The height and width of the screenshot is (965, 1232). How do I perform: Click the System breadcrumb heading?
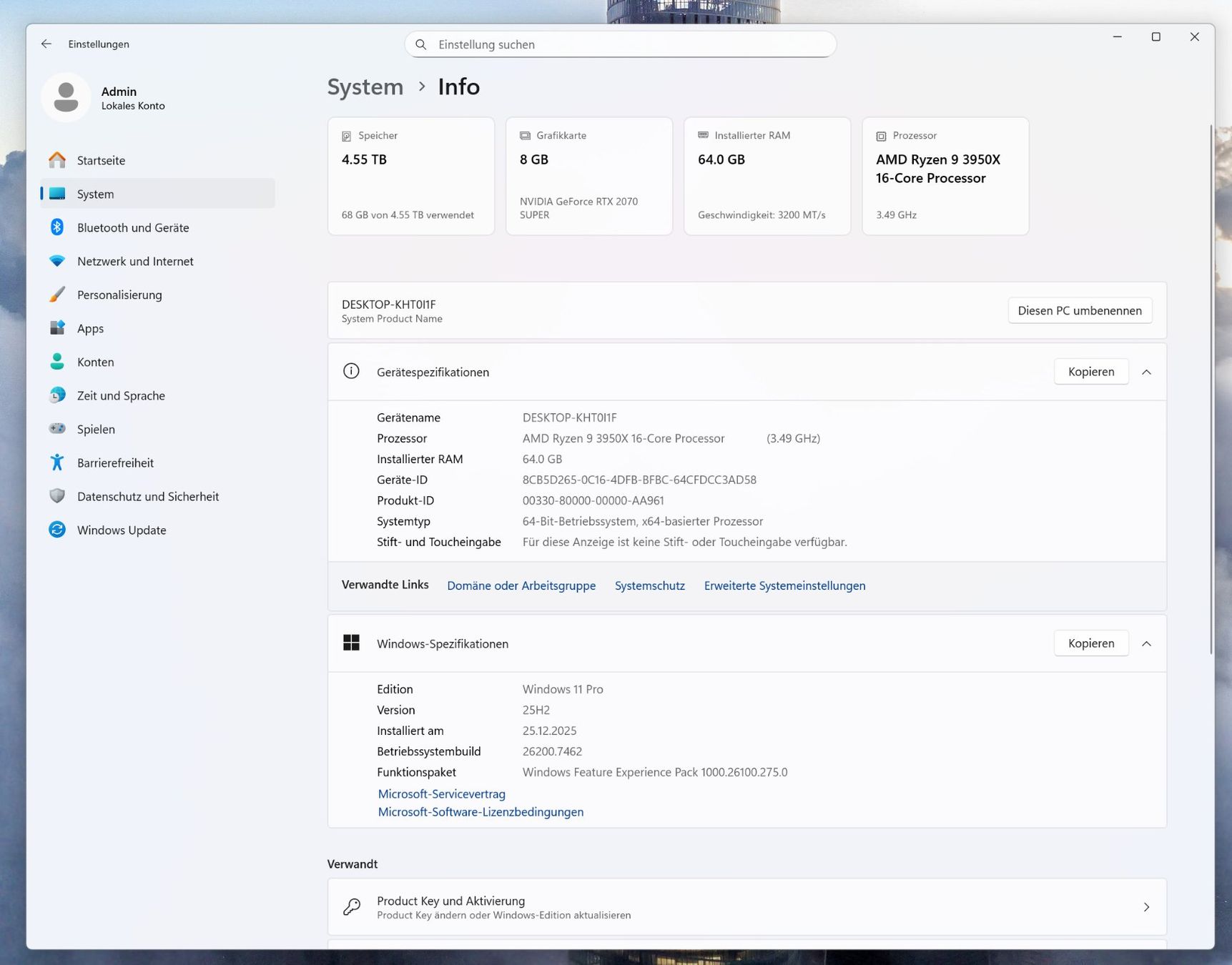[365, 86]
